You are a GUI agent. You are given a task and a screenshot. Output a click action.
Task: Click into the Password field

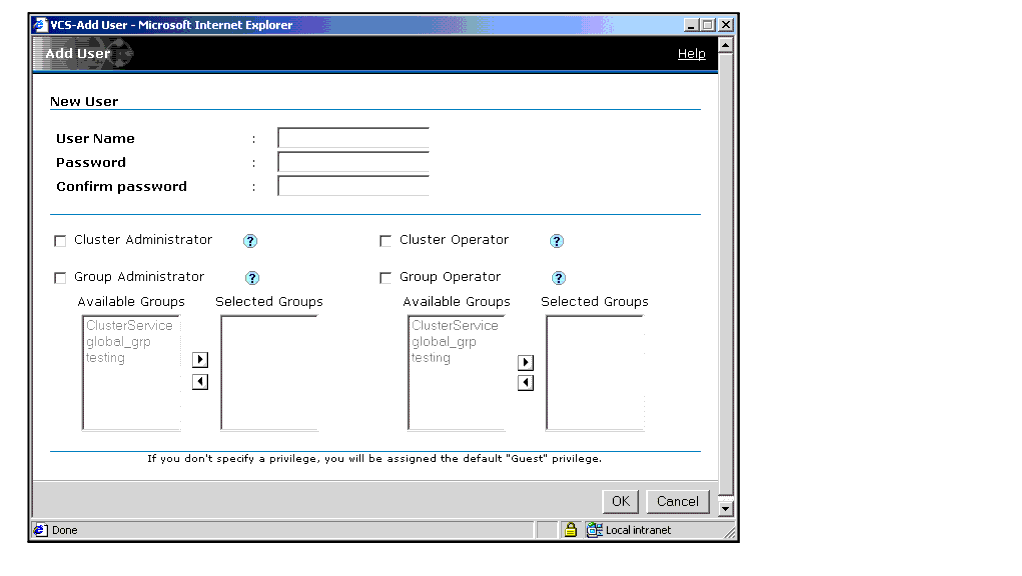(353, 162)
